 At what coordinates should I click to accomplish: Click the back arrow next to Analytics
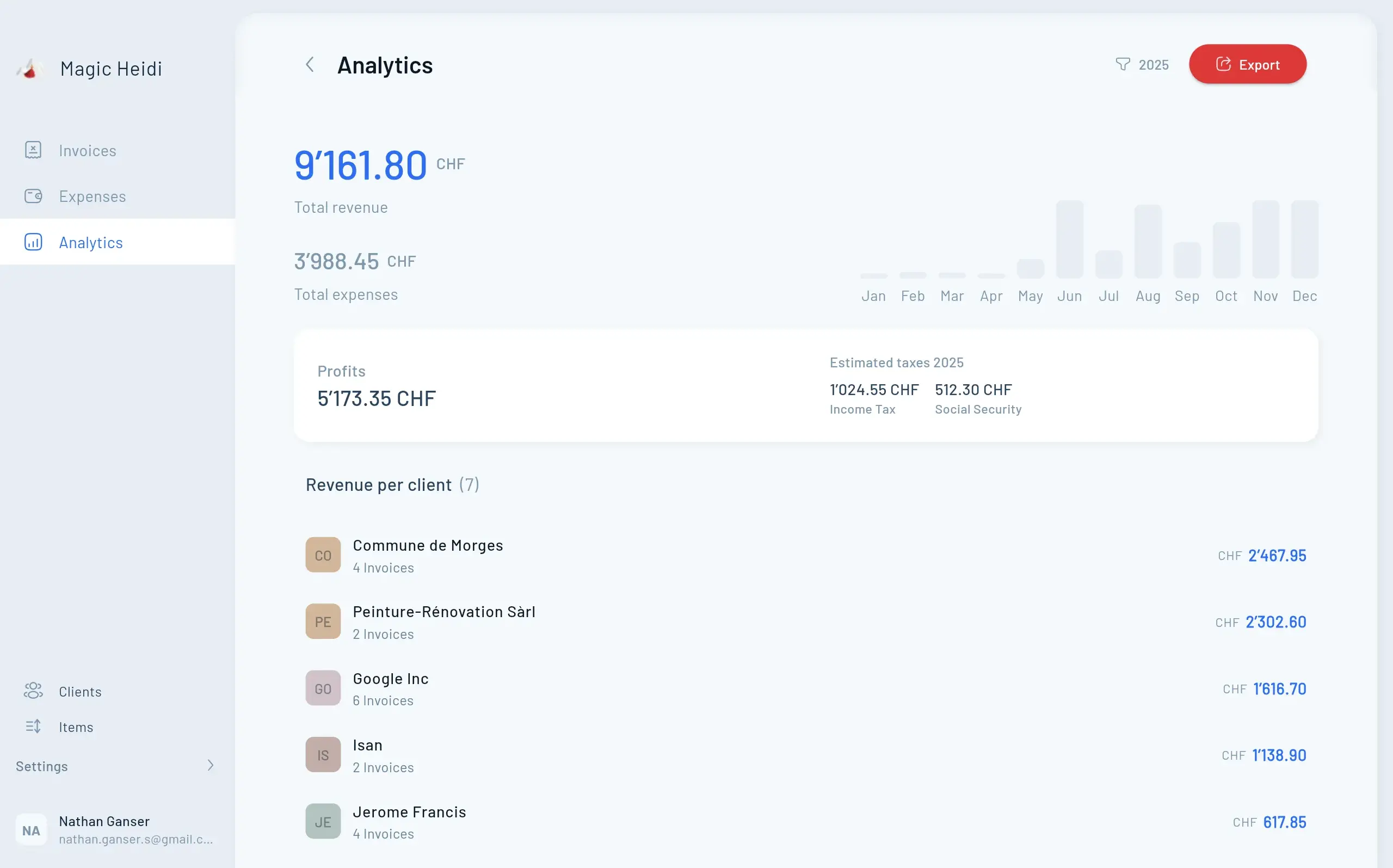coord(310,64)
